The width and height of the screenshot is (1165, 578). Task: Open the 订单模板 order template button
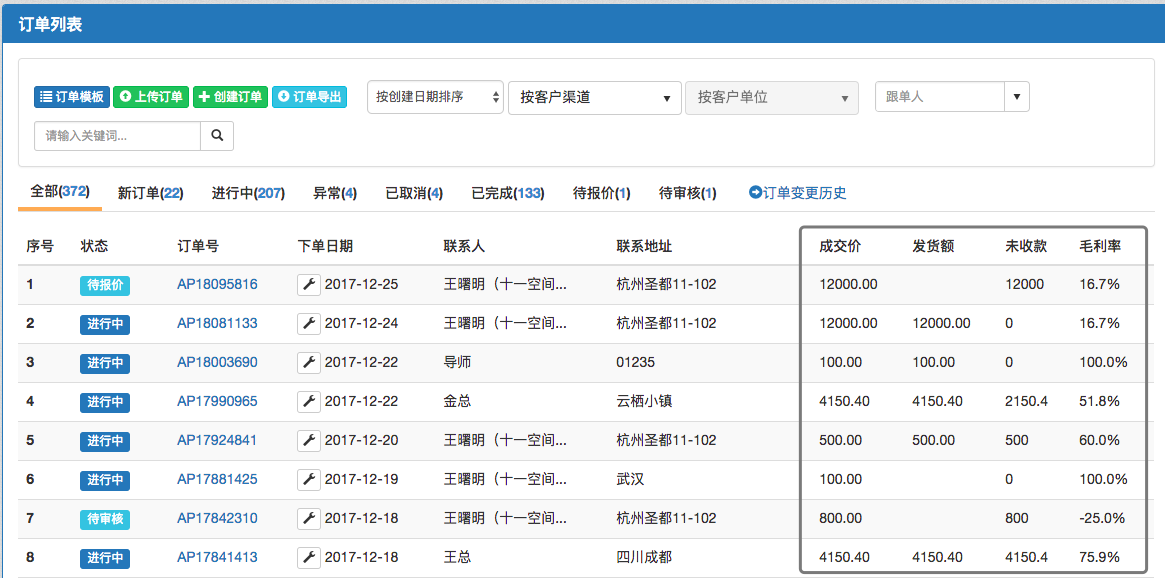(72, 97)
